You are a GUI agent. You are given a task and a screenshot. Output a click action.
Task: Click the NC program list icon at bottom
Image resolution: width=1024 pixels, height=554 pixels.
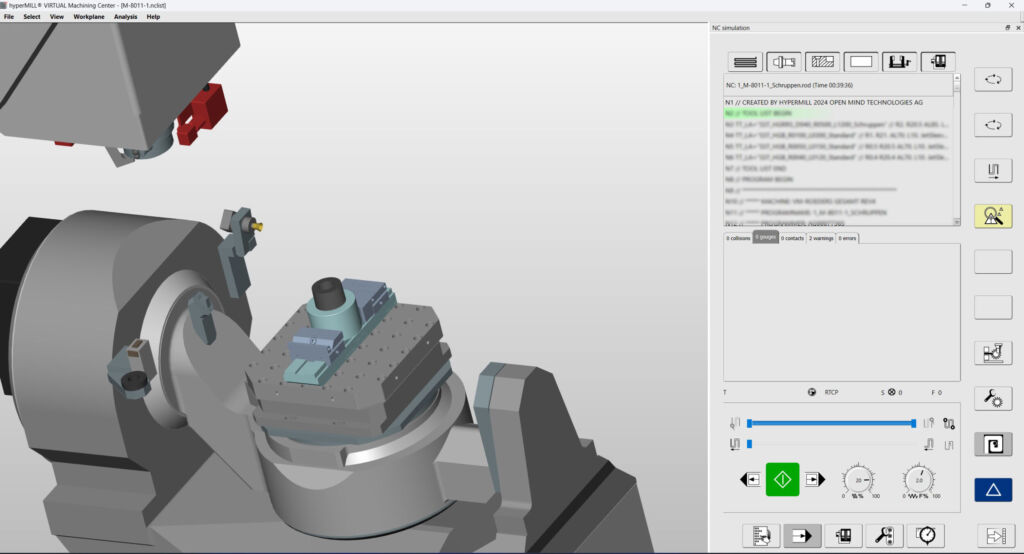tap(759, 536)
